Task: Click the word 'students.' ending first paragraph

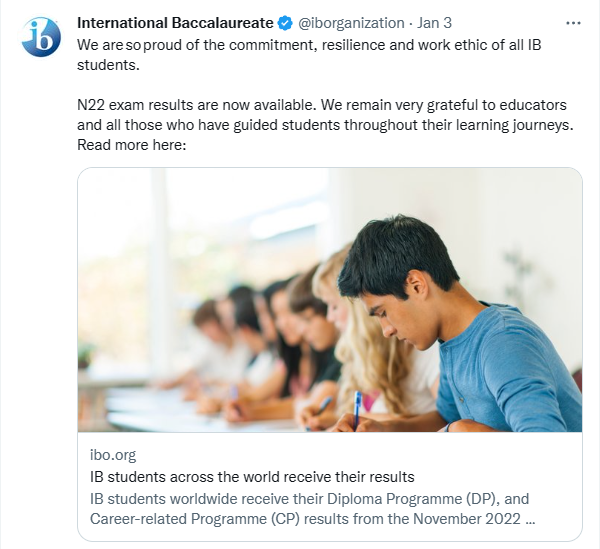Action: pyautogui.click(x=109, y=64)
